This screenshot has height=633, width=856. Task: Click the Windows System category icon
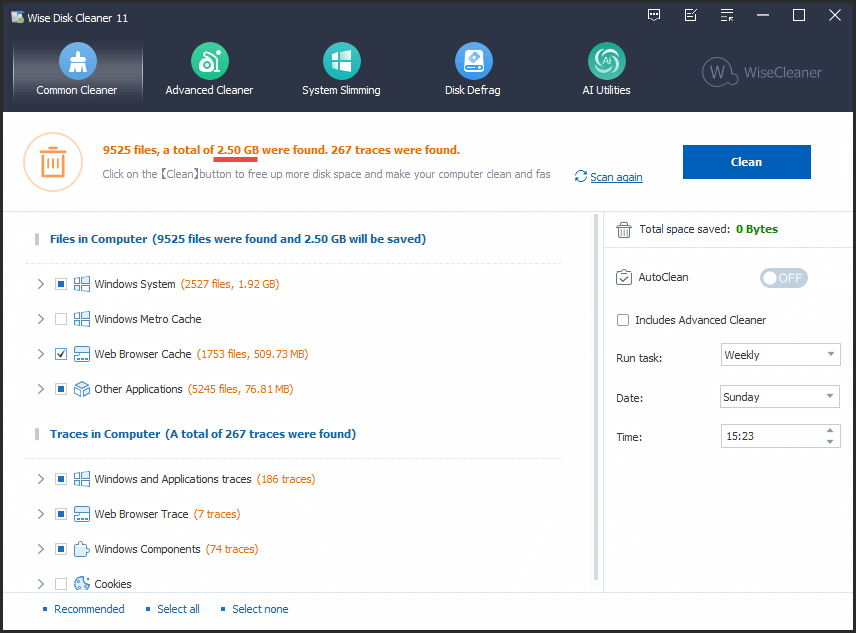82,284
